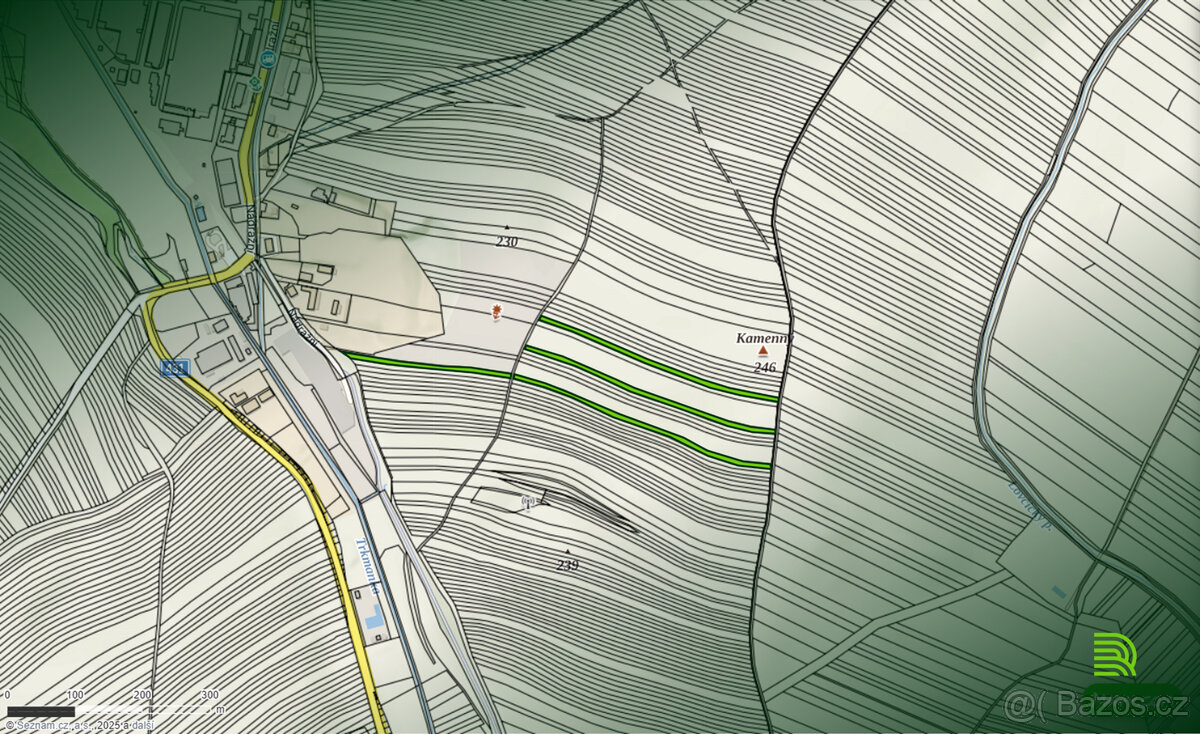Click the 300 mark on the scale bar
This screenshot has height=734, width=1200.
pos(210,694)
